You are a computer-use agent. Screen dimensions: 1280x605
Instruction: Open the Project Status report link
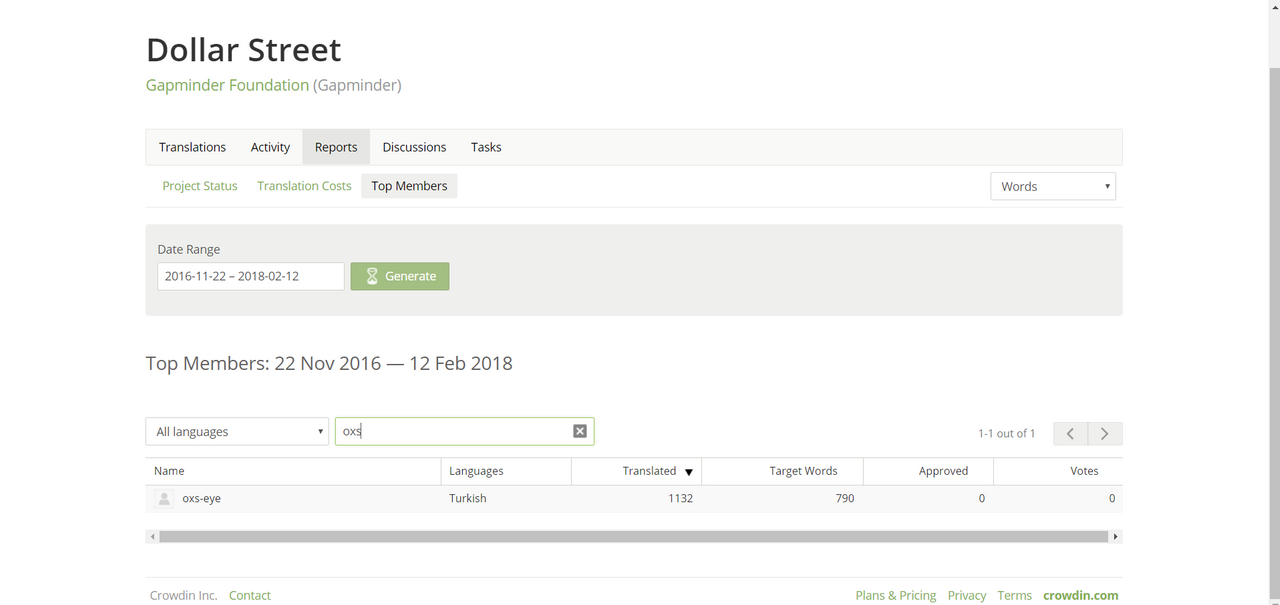(x=200, y=186)
